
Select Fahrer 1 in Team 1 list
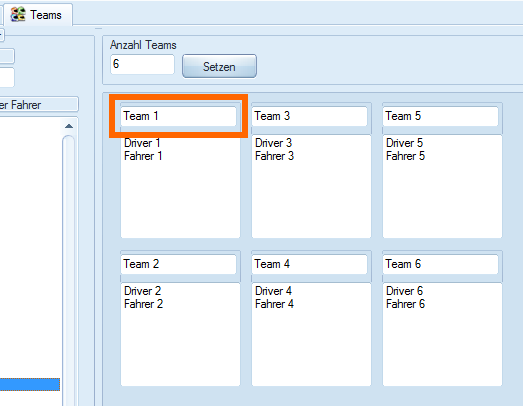tap(143, 156)
